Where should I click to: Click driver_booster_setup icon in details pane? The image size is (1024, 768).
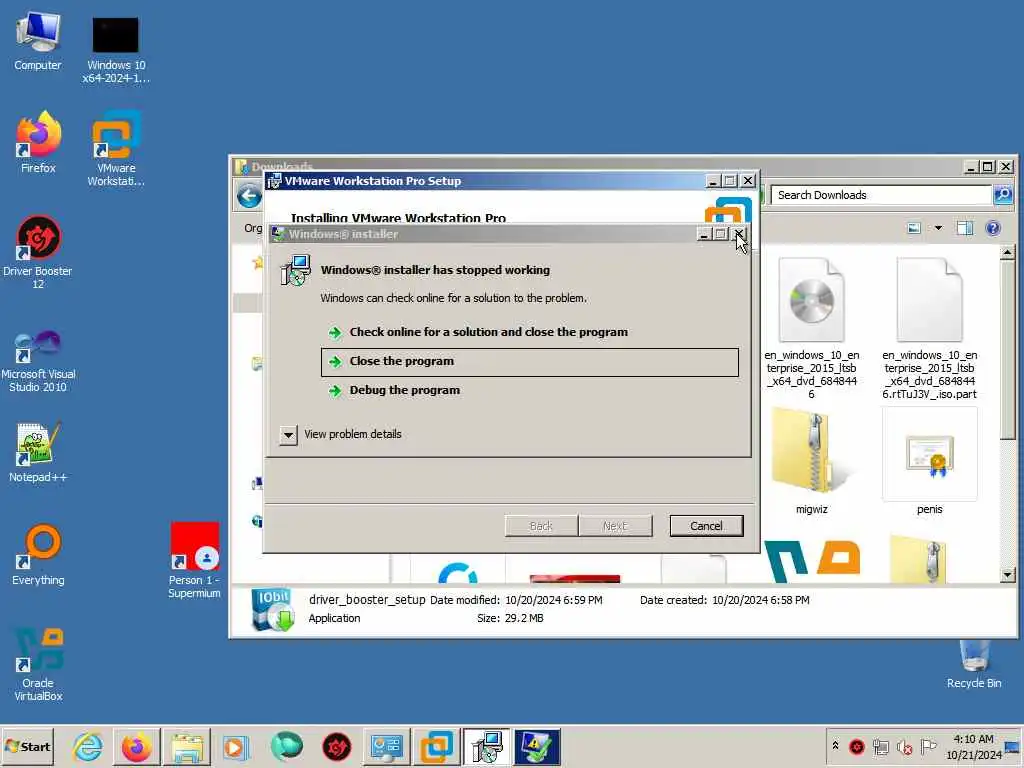click(x=273, y=609)
